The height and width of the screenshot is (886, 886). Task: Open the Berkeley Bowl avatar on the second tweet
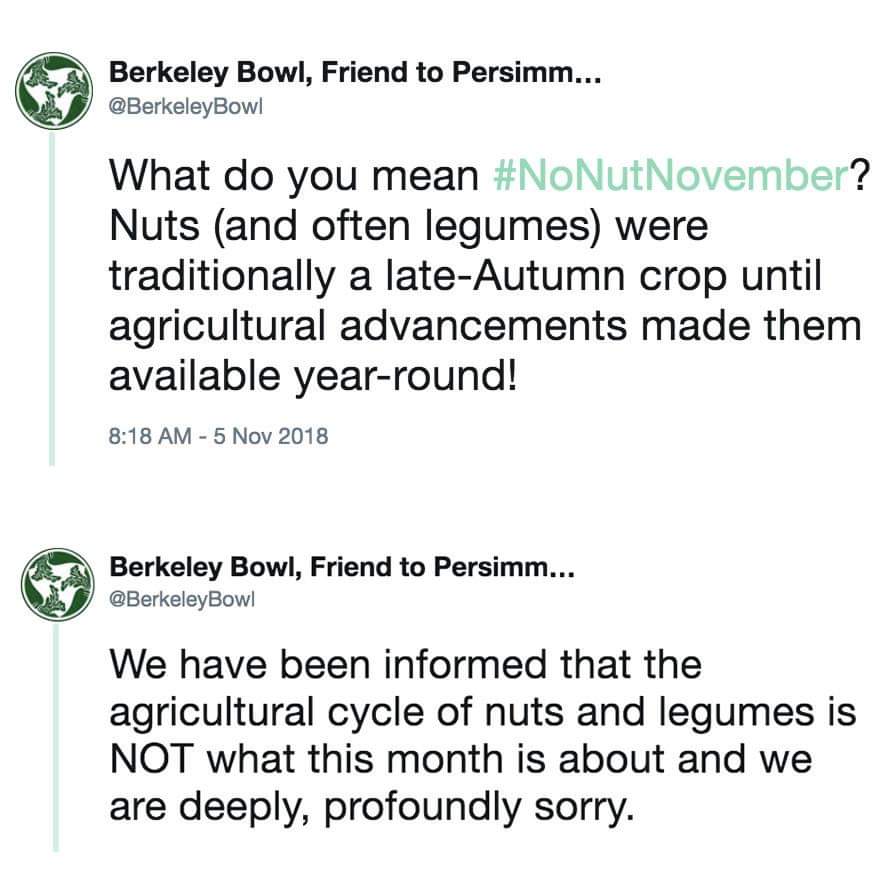58,585
